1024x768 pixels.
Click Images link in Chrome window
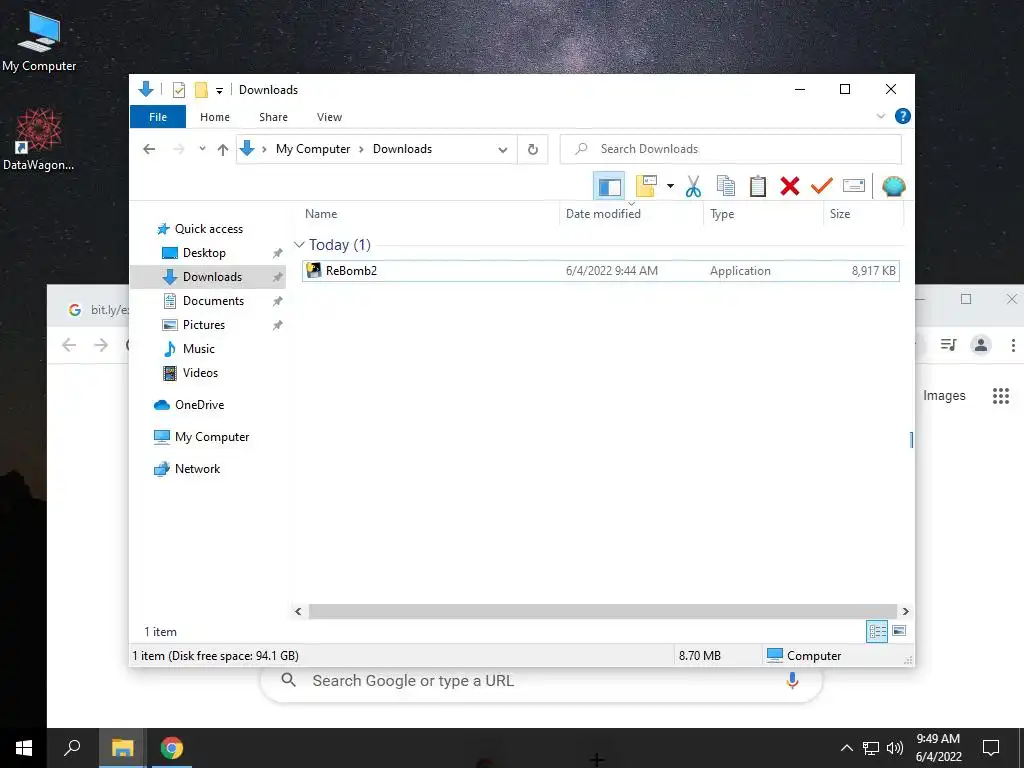[944, 396]
